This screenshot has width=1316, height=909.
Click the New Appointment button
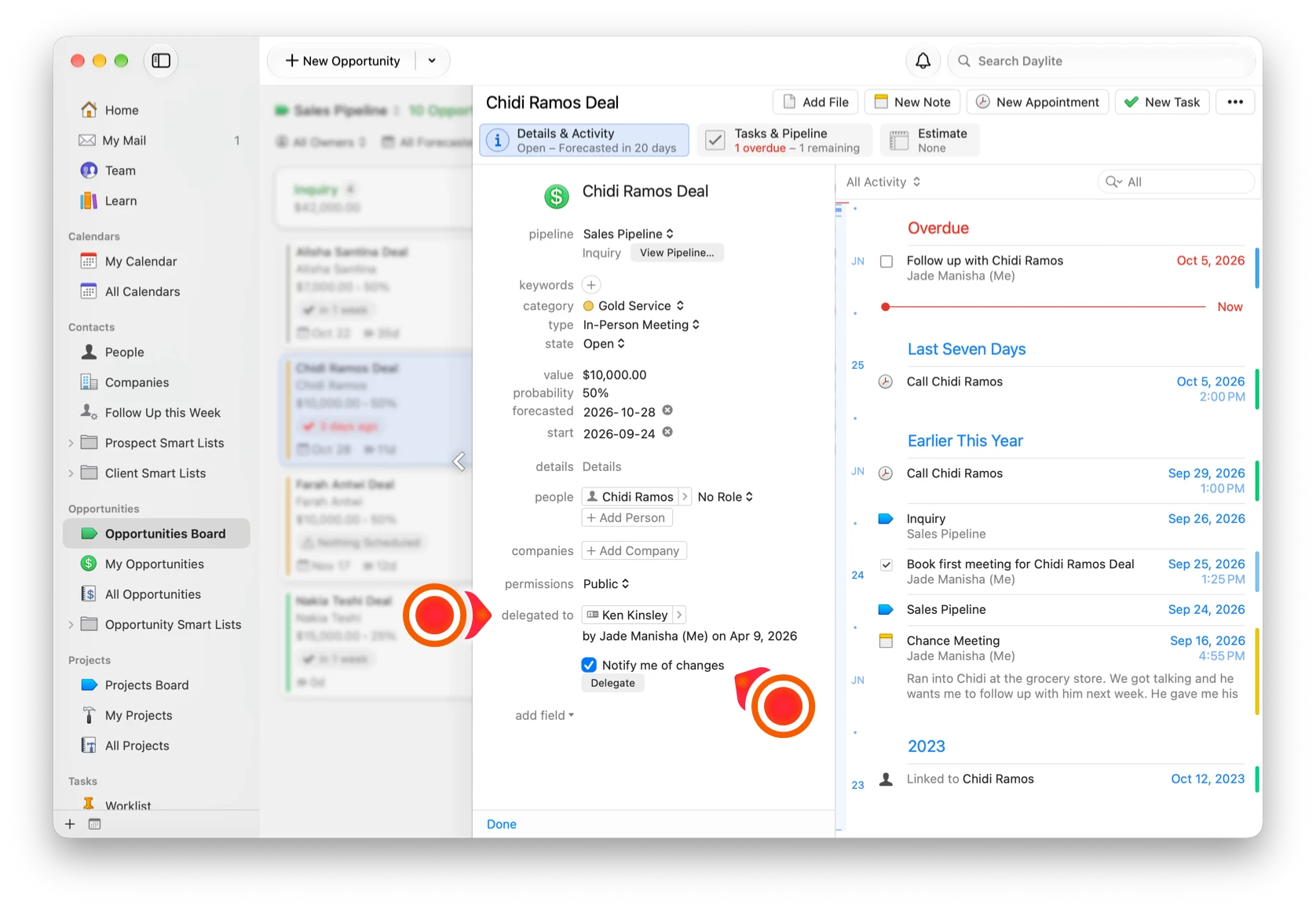(1037, 102)
